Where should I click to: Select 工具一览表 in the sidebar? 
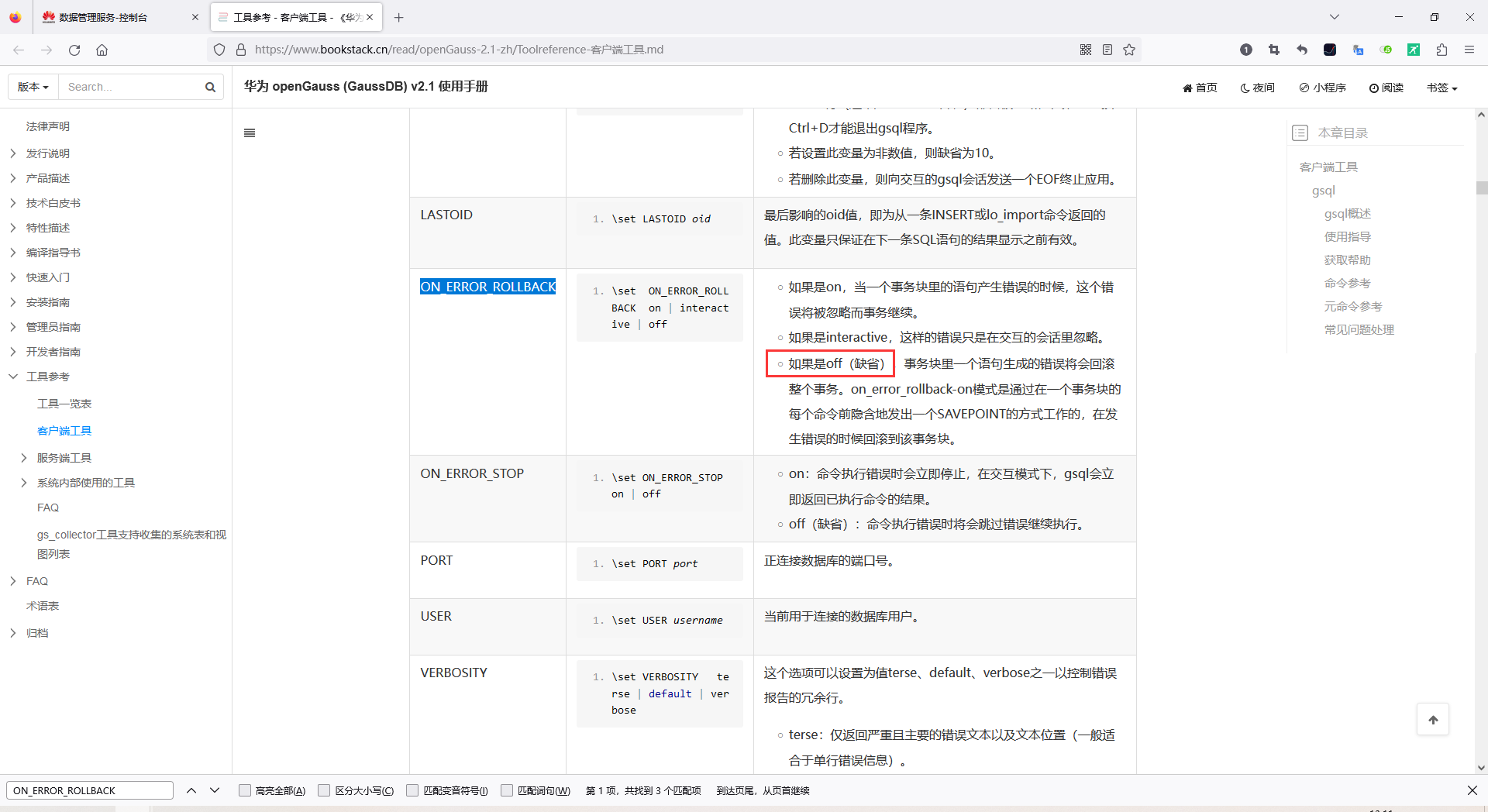point(64,403)
